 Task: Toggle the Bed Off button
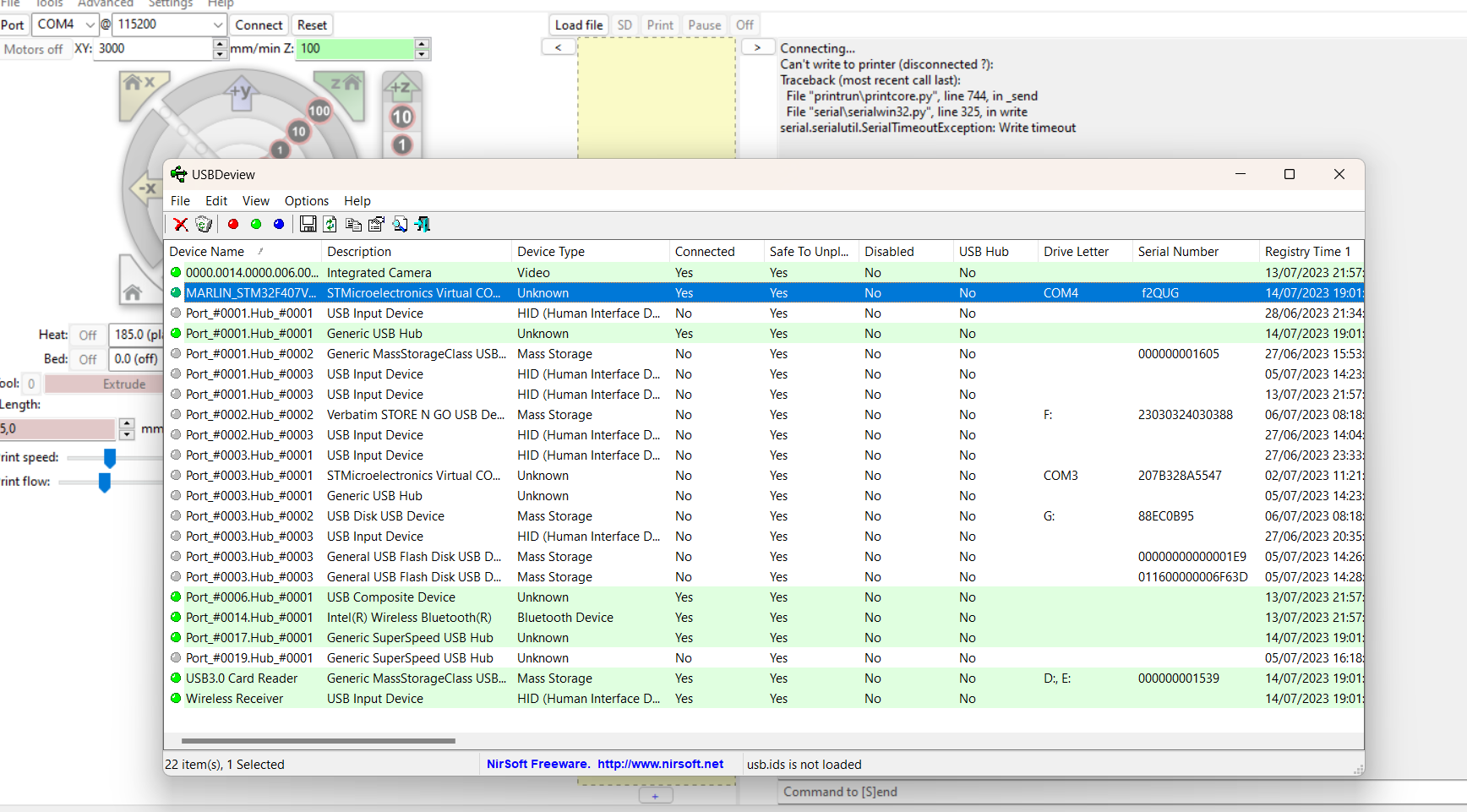(88, 359)
